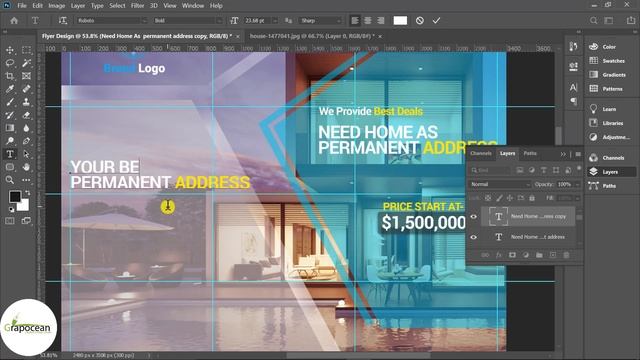Select the Gradient tool
This screenshot has width=640, height=360.
pos(10,128)
